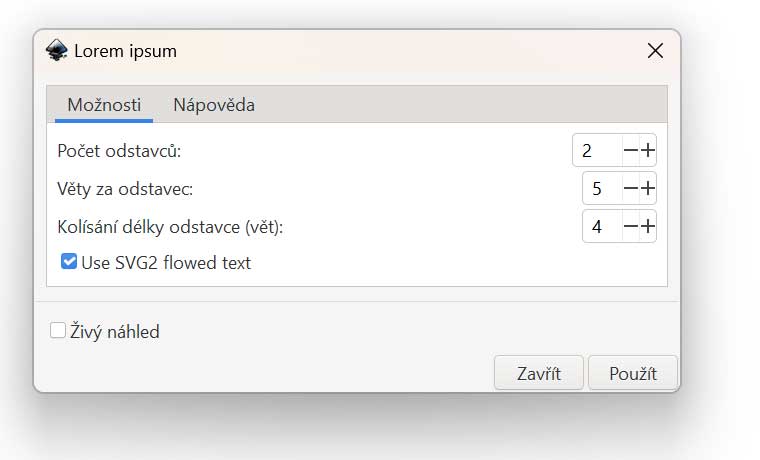Increase Kolísání délky odstavce value
Image resolution: width=760 pixels, height=460 pixels.
pyautogui.click(x=648, y=227)
